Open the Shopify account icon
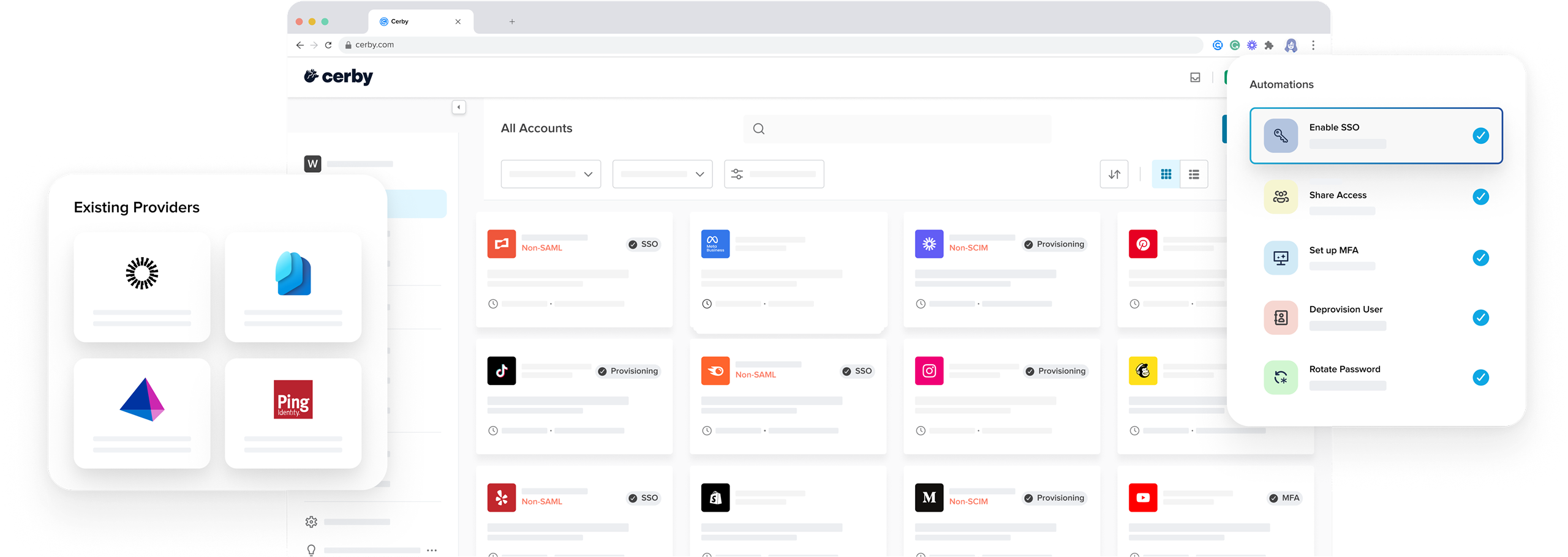 pos(715,498)
